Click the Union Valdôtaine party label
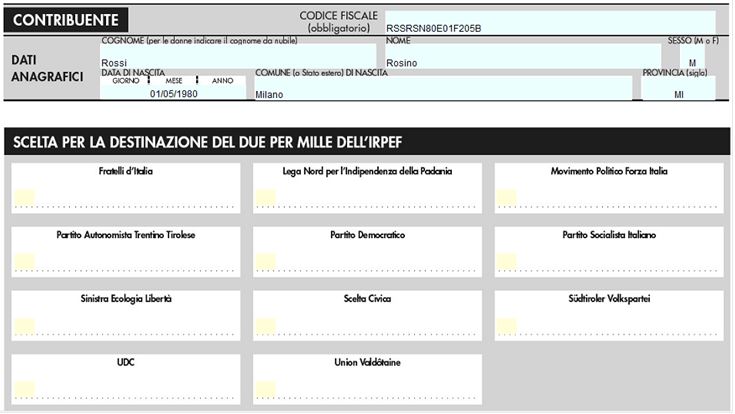The image size is (735, 414). click(x=368, y=362)
